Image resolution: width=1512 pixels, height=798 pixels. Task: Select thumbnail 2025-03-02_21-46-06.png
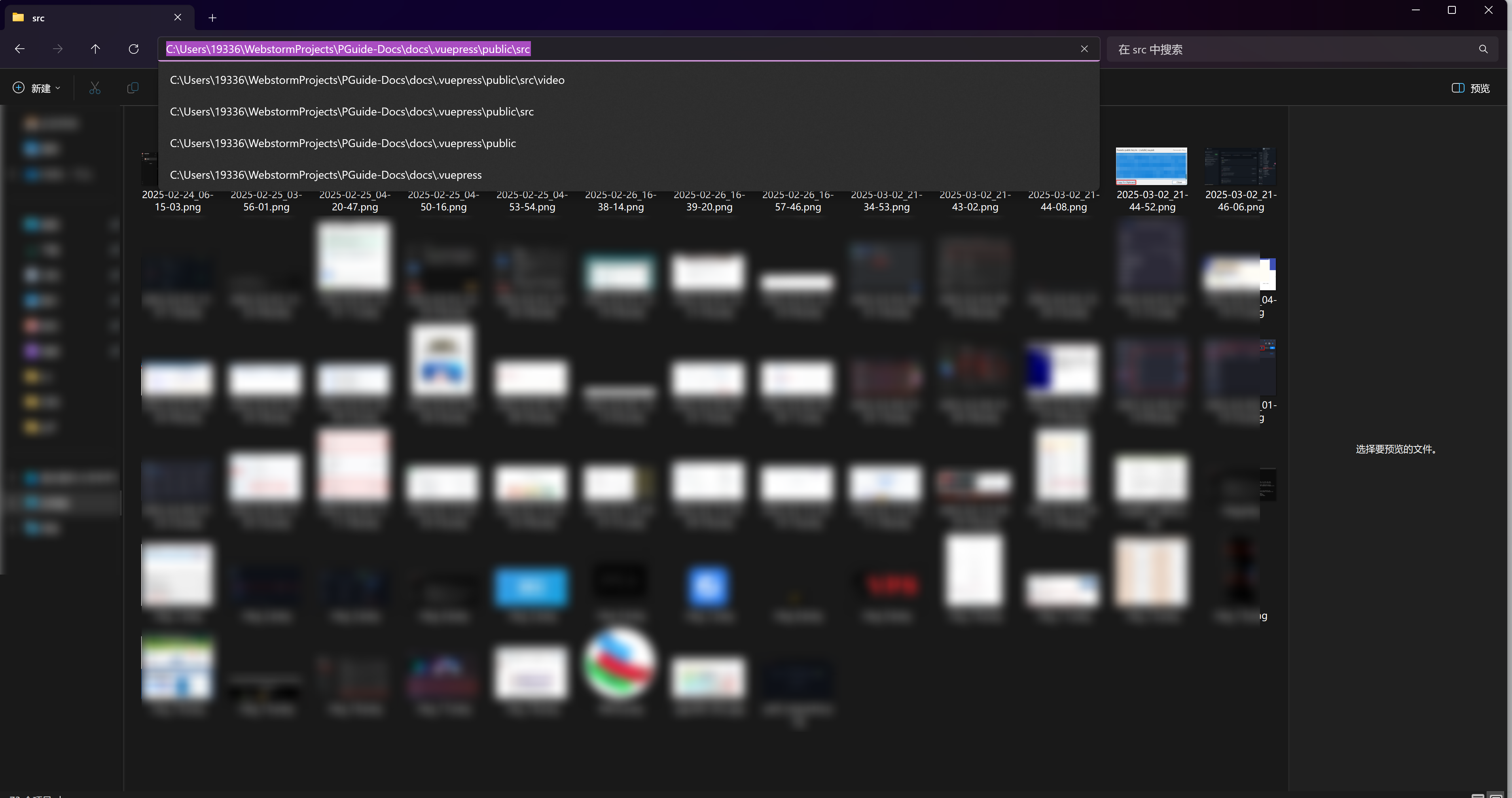[x=1240, y=167]
